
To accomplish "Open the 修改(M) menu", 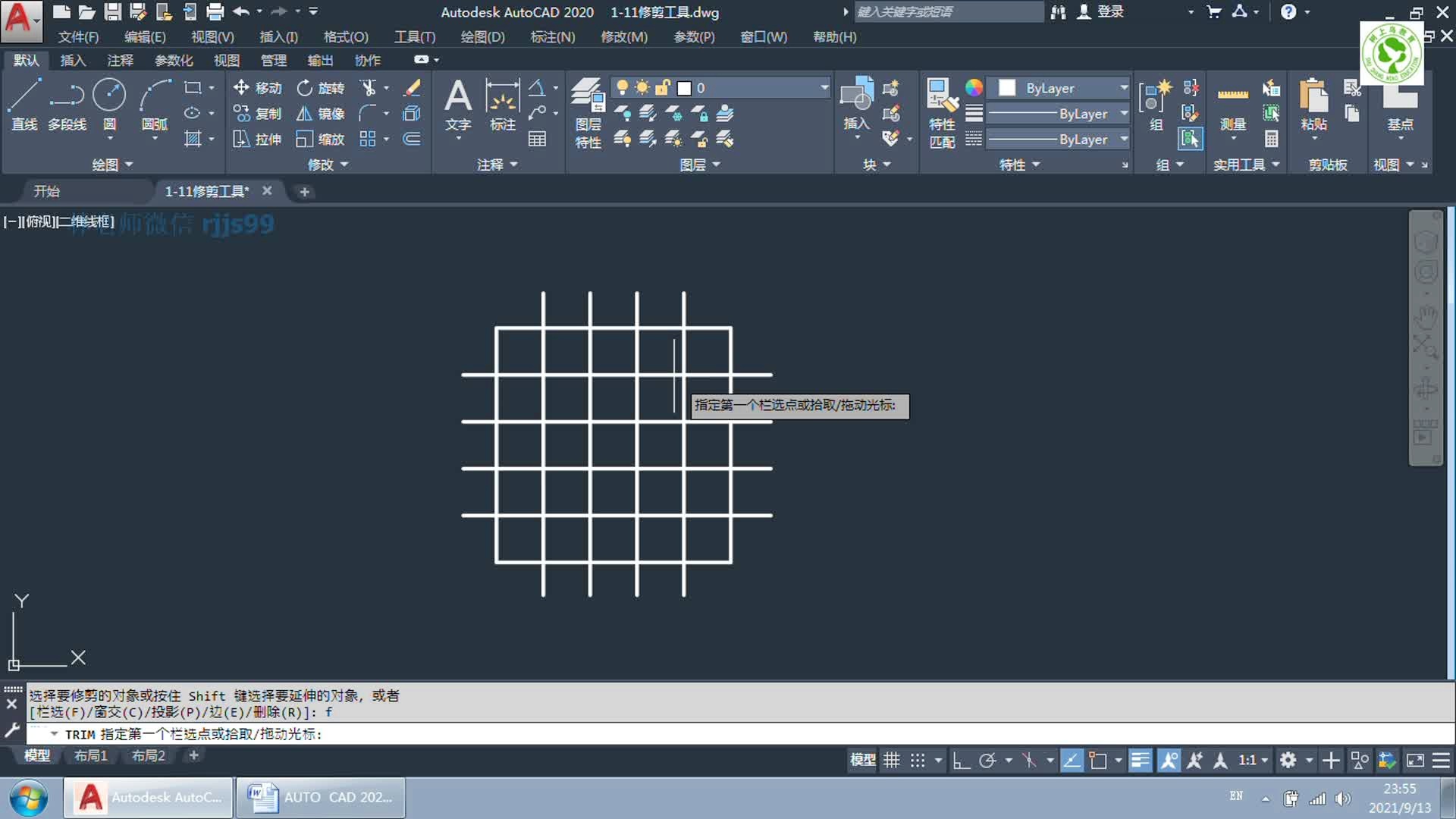I will click(624, 36).
